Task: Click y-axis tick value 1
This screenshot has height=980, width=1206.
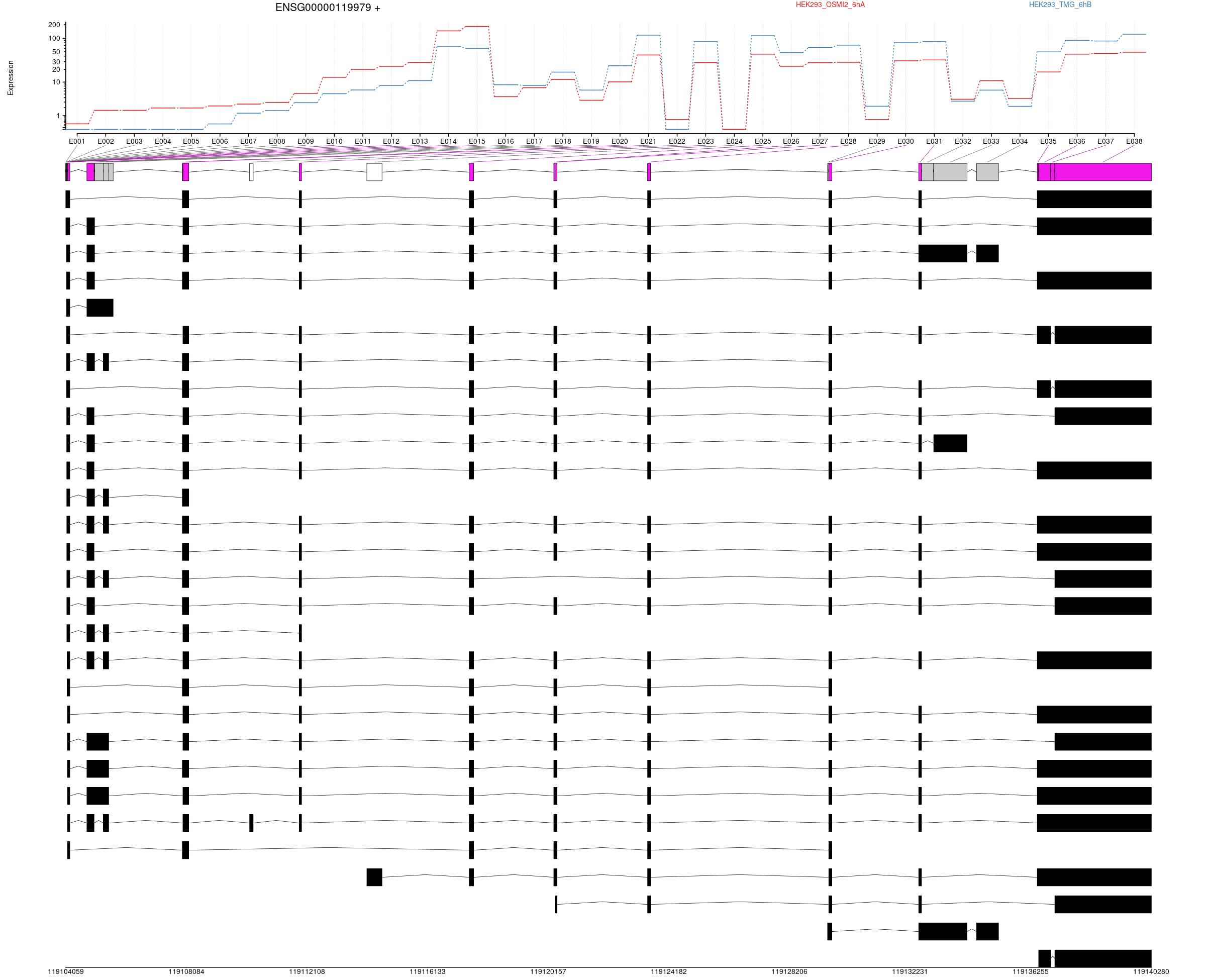Action: 58,116
